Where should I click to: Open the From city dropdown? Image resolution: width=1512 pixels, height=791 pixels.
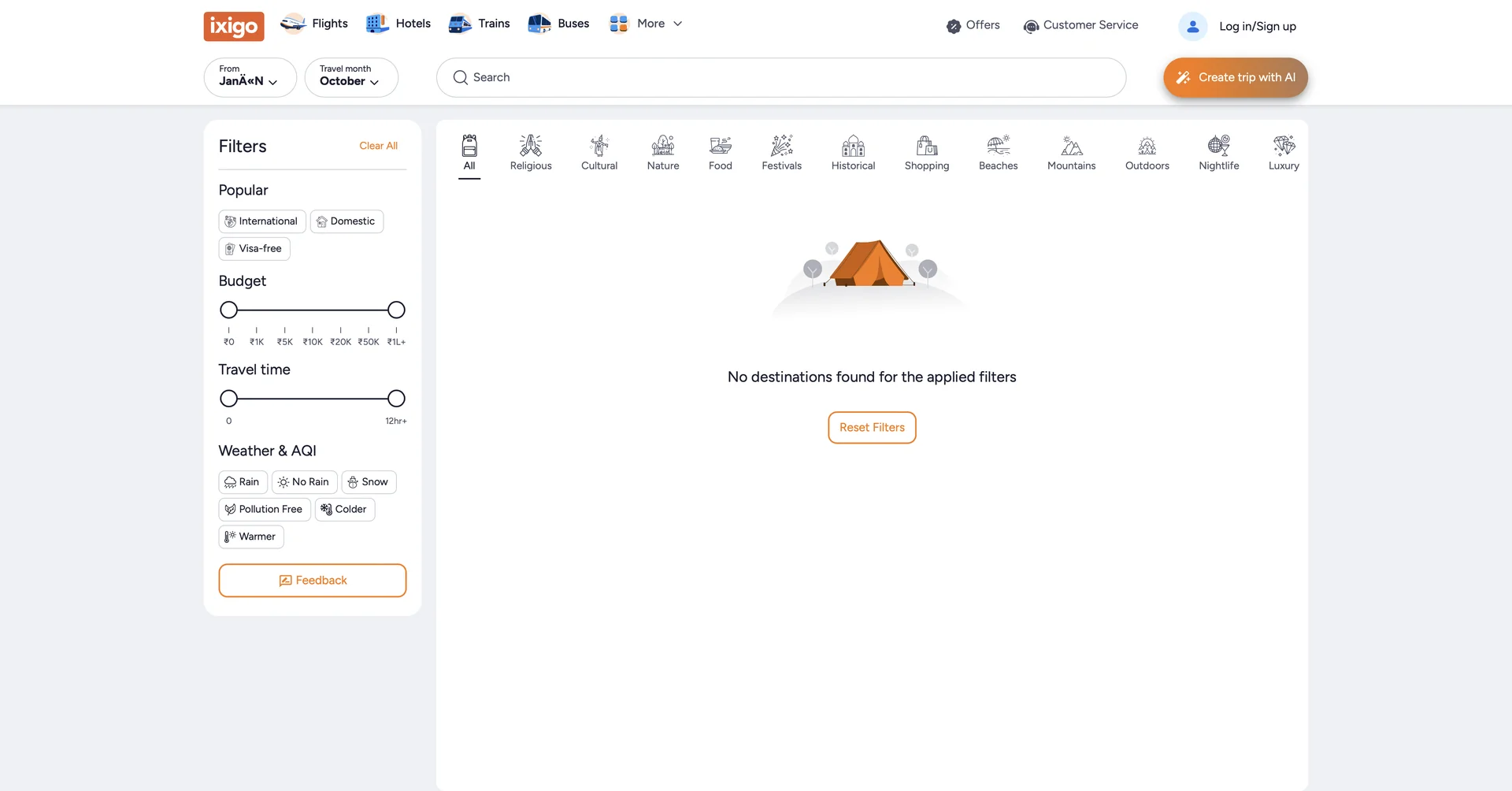coord(250,77)
